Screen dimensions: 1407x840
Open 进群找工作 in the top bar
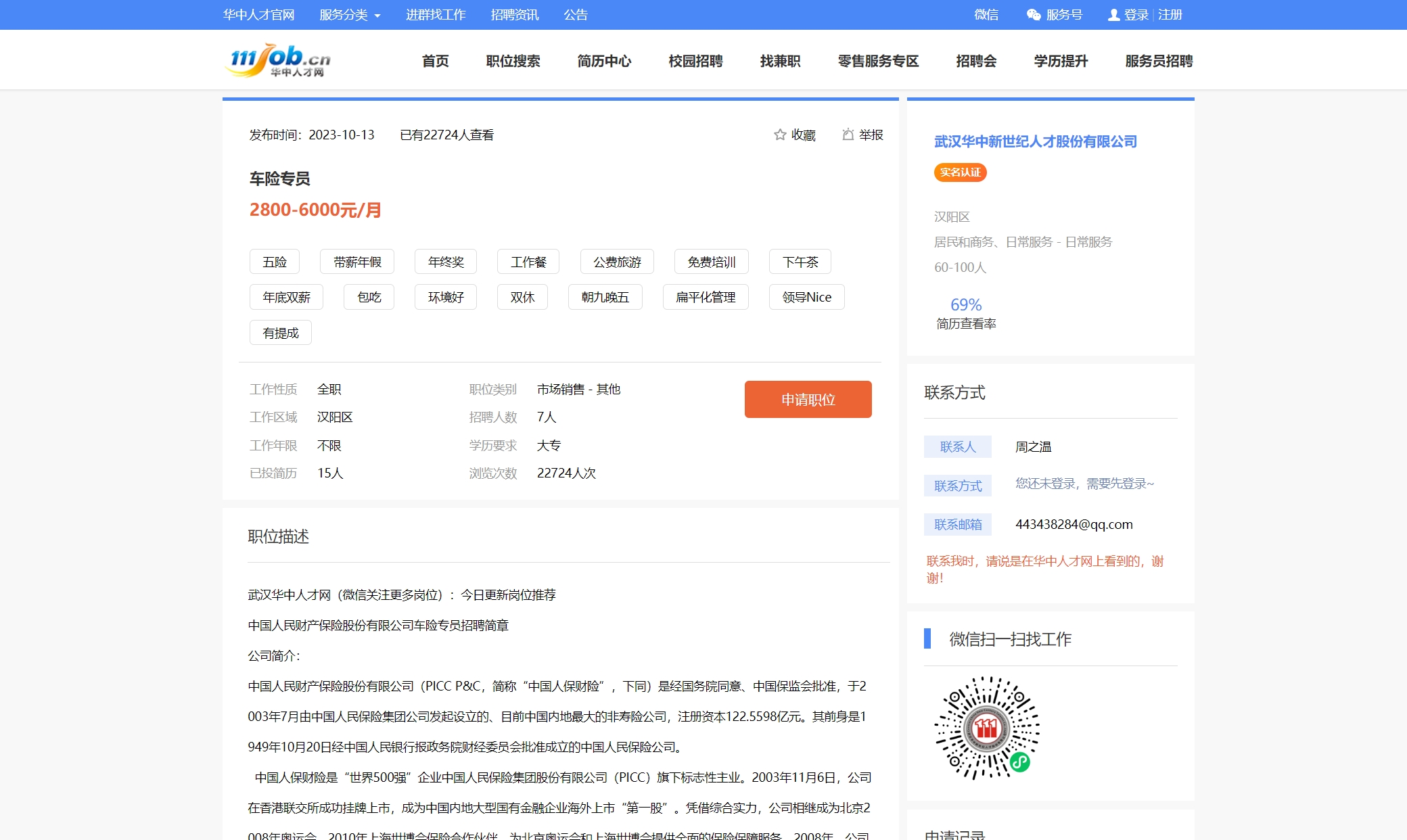coord(436,15)
